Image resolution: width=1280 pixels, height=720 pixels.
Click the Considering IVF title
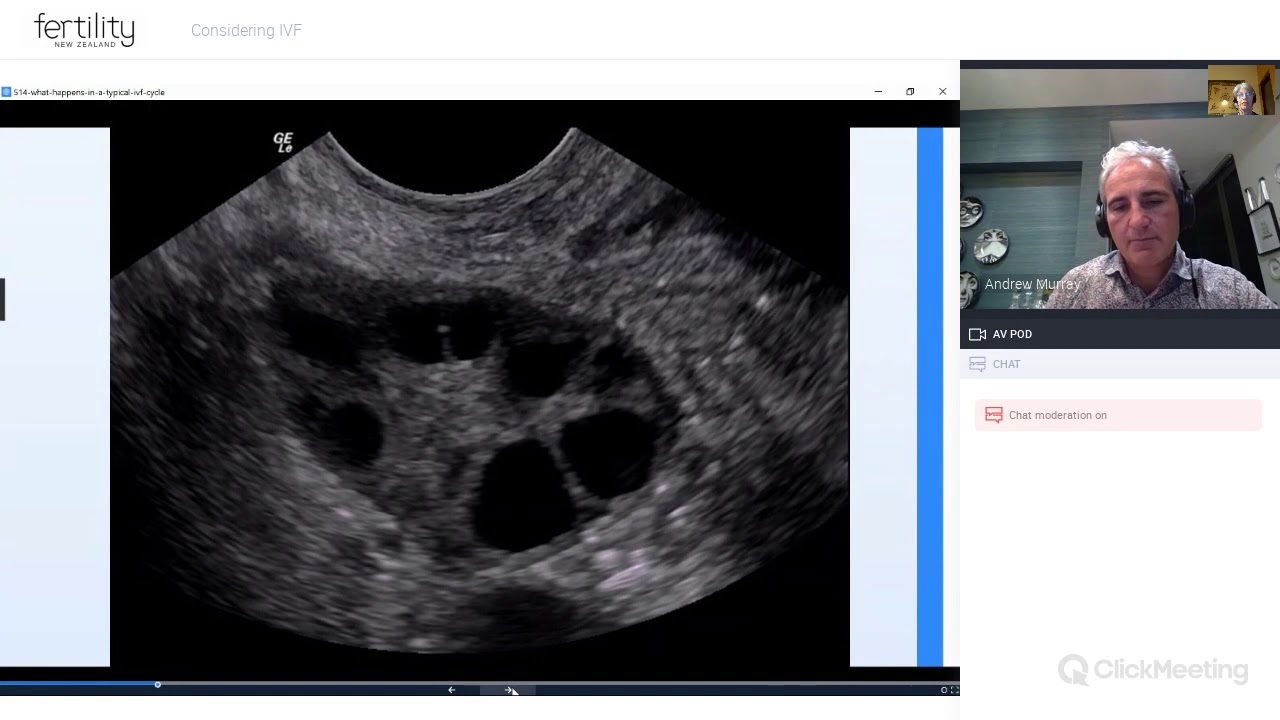point(246,31)
